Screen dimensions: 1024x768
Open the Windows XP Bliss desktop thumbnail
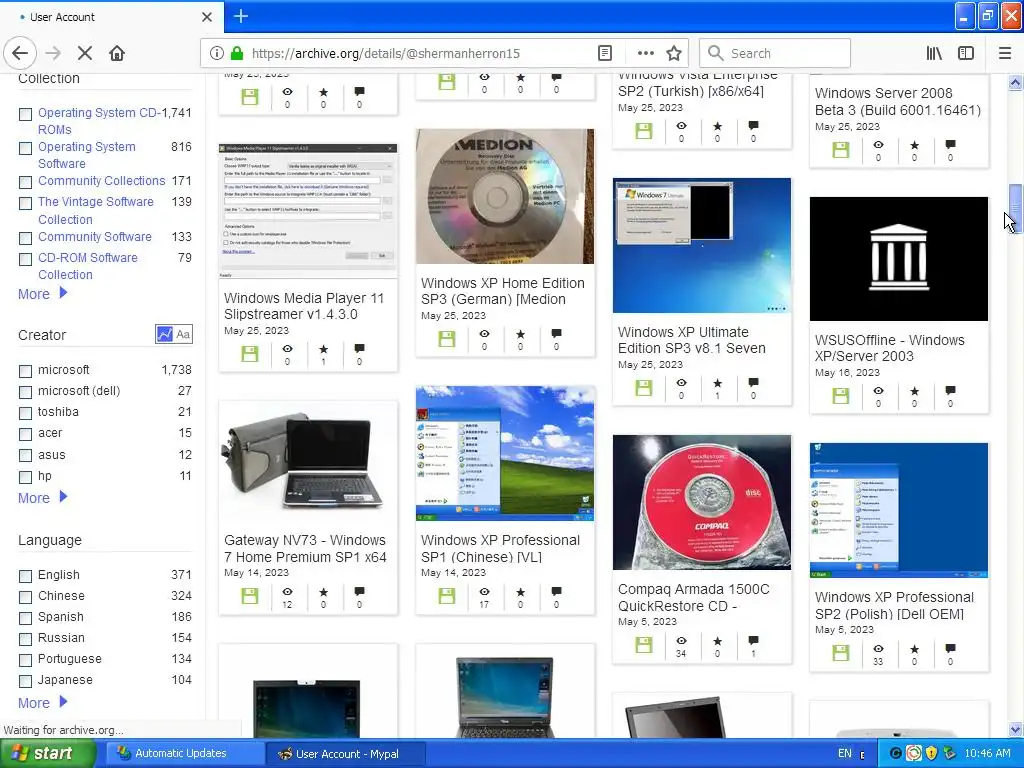point(505,453)
